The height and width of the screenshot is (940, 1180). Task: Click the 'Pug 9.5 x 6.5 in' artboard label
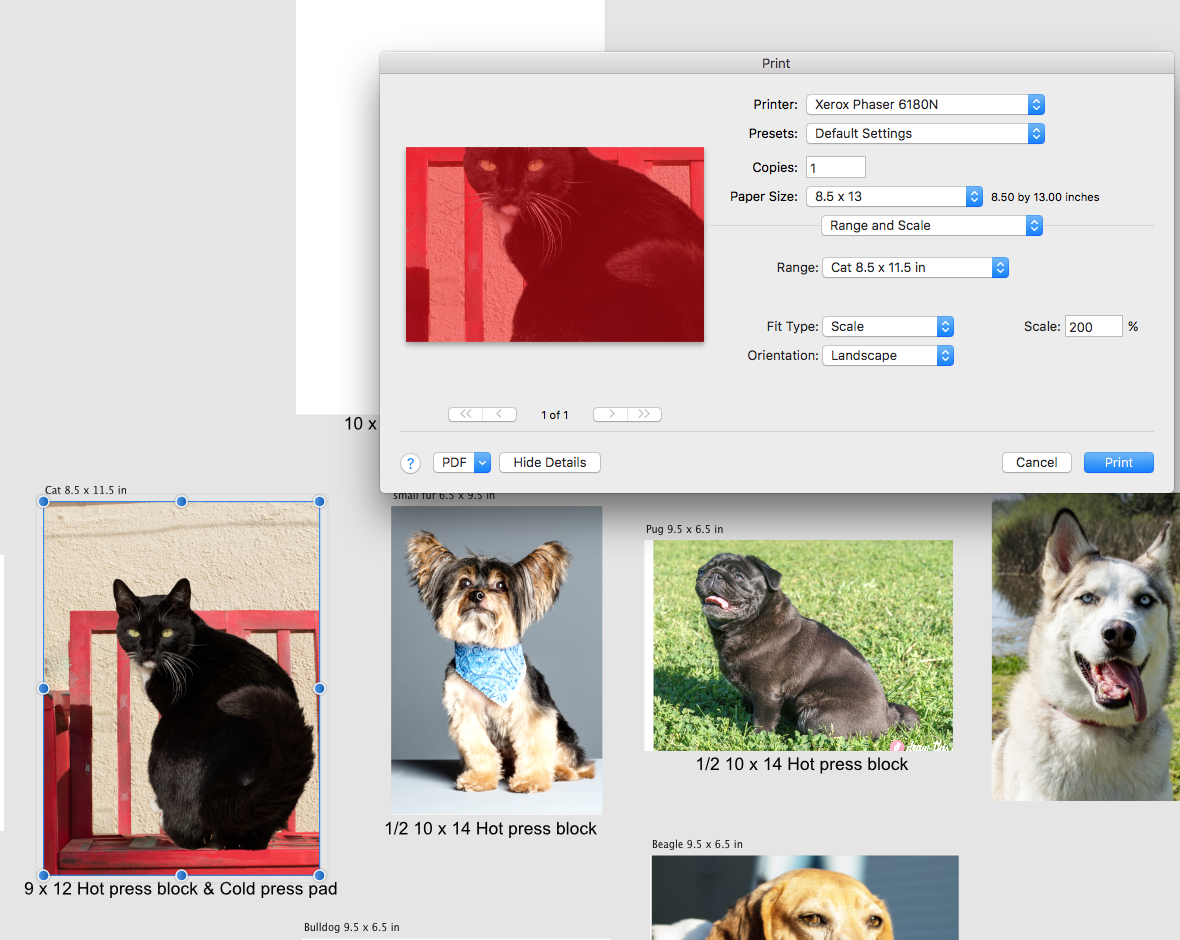click(684, 529)
